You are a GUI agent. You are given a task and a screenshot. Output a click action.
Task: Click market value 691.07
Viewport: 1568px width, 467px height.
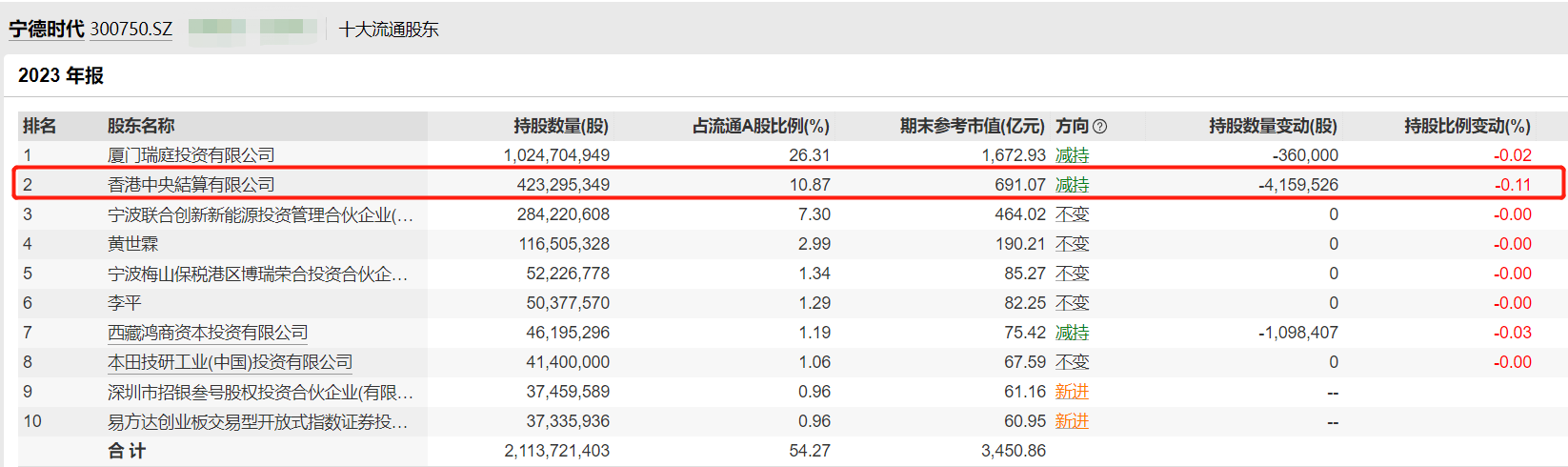[1020, 185]
